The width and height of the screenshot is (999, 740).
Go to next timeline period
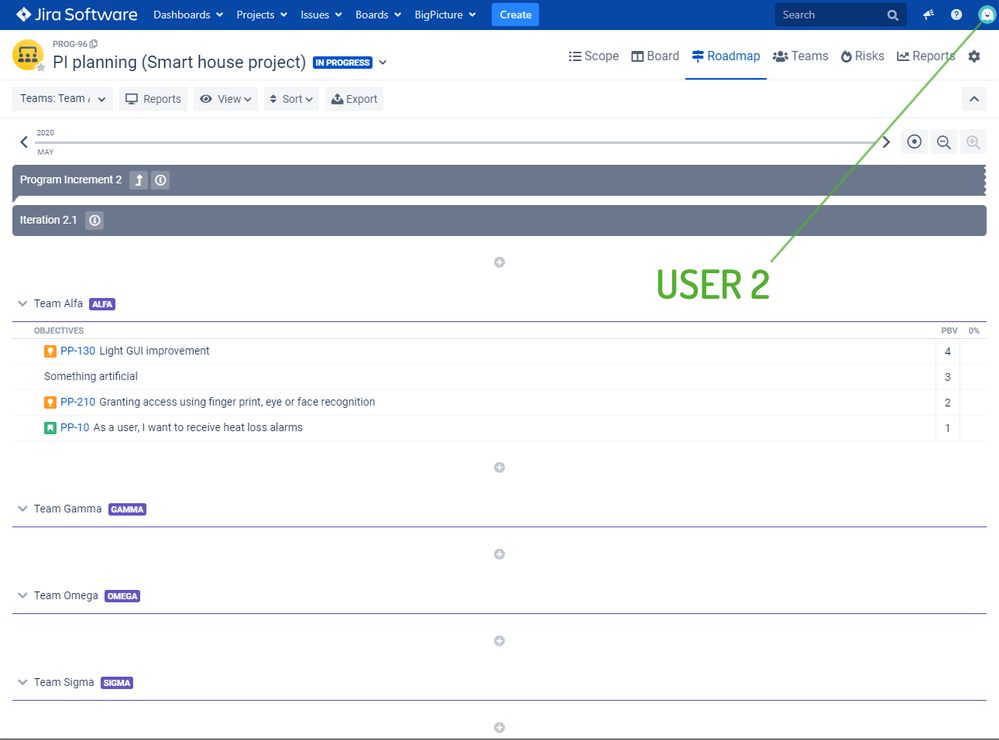point(886,142)
